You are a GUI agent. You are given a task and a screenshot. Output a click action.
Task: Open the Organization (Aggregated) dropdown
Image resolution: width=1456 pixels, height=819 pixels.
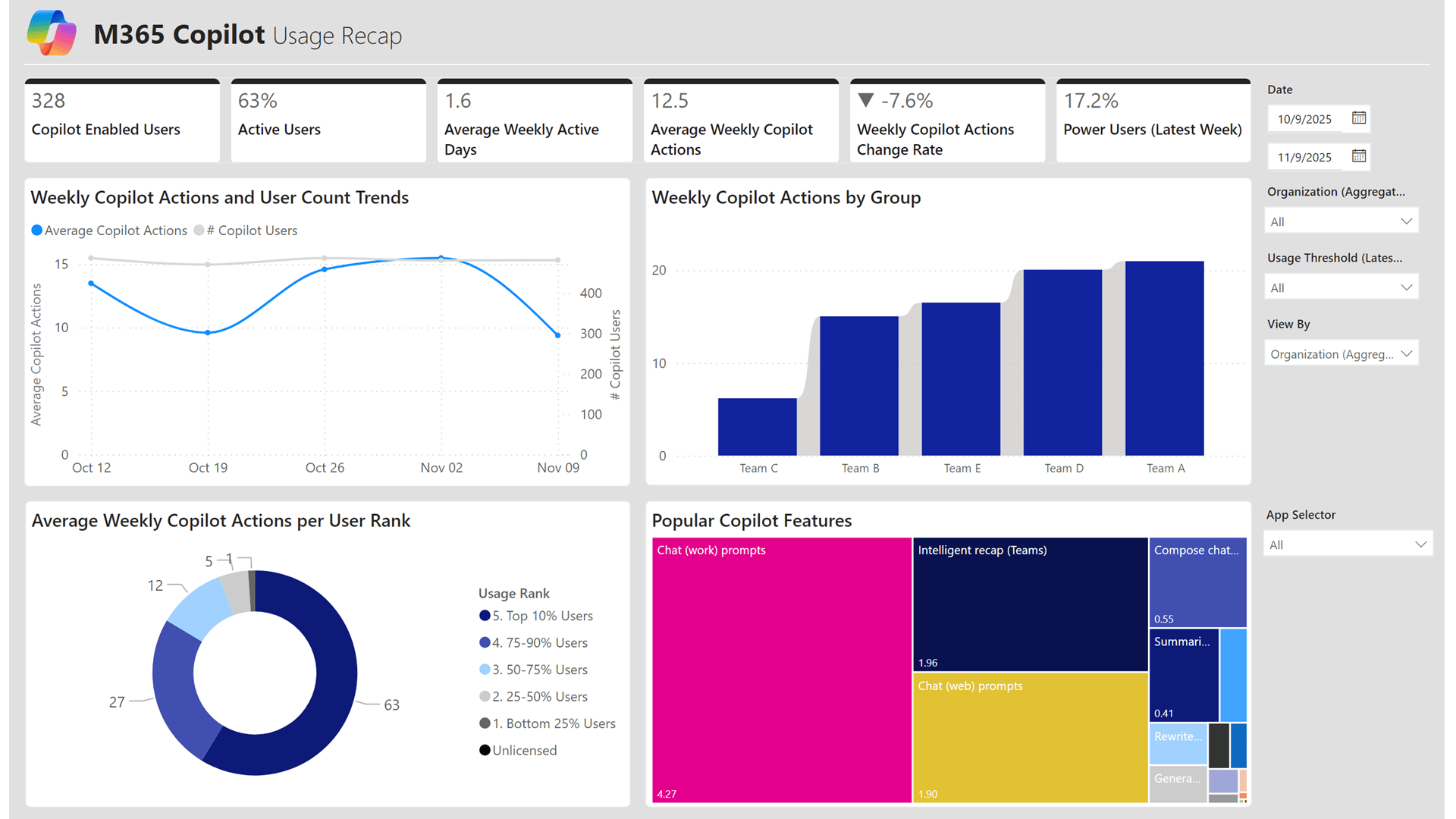tap(1341, 221)
